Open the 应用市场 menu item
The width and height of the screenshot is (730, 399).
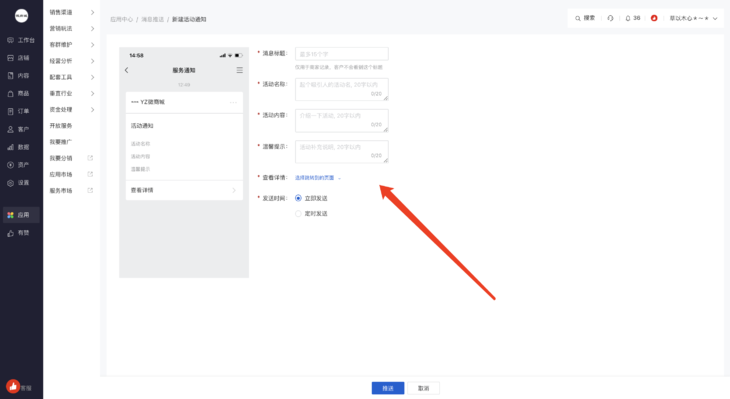point(71,175)
